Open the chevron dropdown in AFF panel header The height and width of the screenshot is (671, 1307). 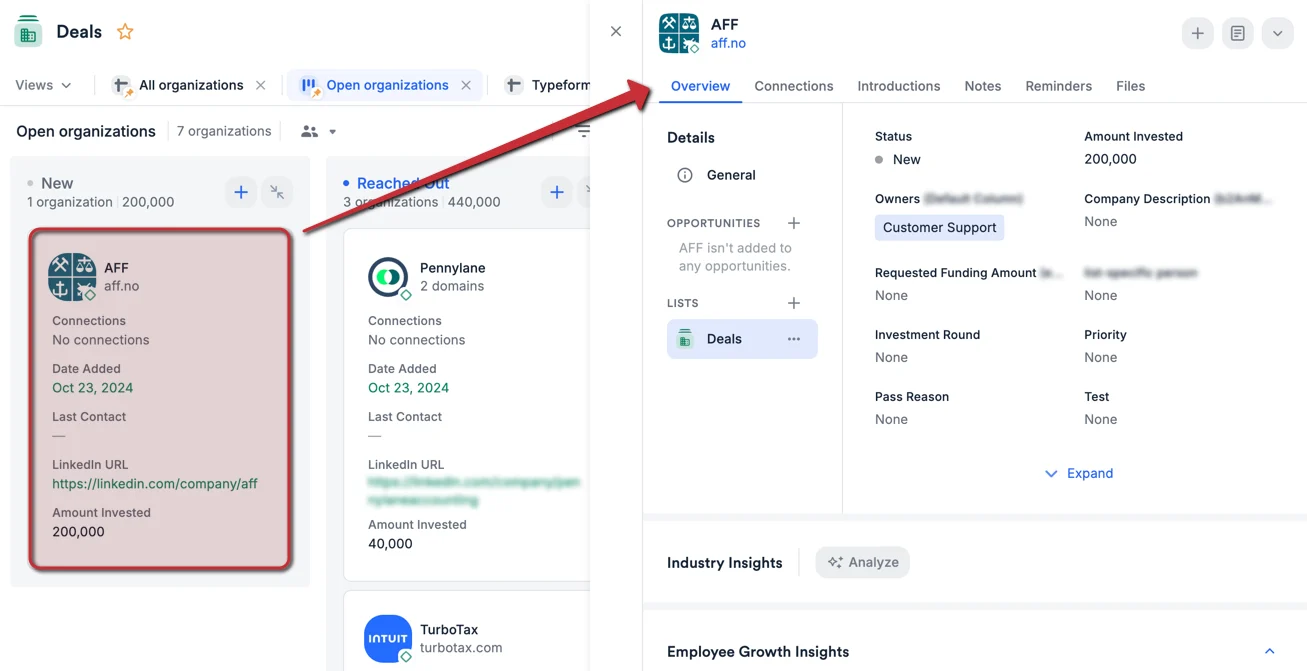click(x=1277, y=33)
